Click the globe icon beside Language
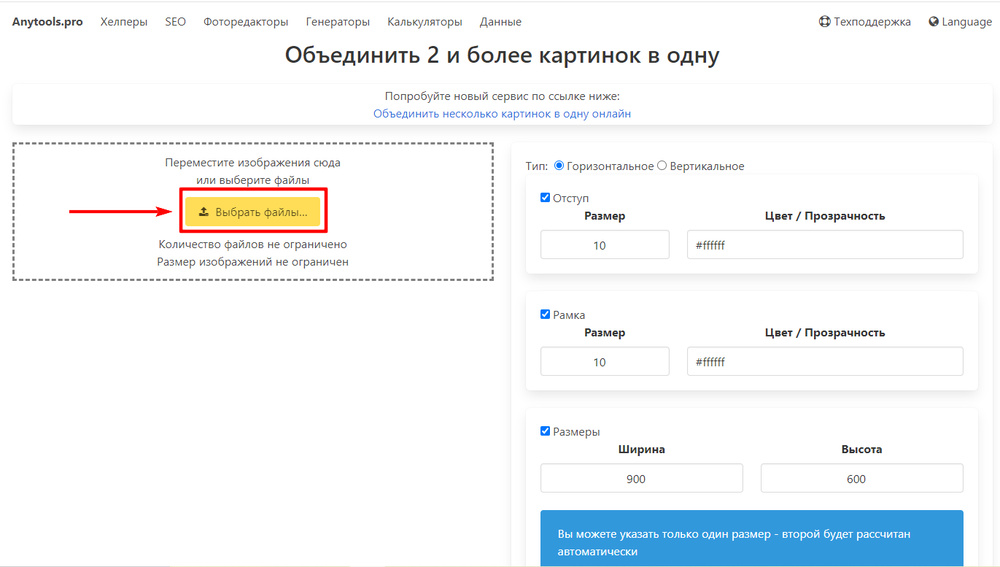The image size is (1000, 567). (933, 22)
